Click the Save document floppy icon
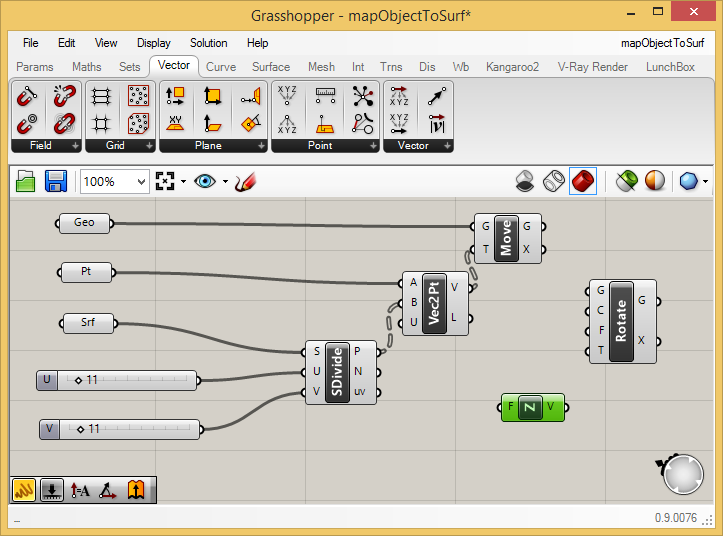The width and height of the screenshot is (723, 536). pos(56,181)
